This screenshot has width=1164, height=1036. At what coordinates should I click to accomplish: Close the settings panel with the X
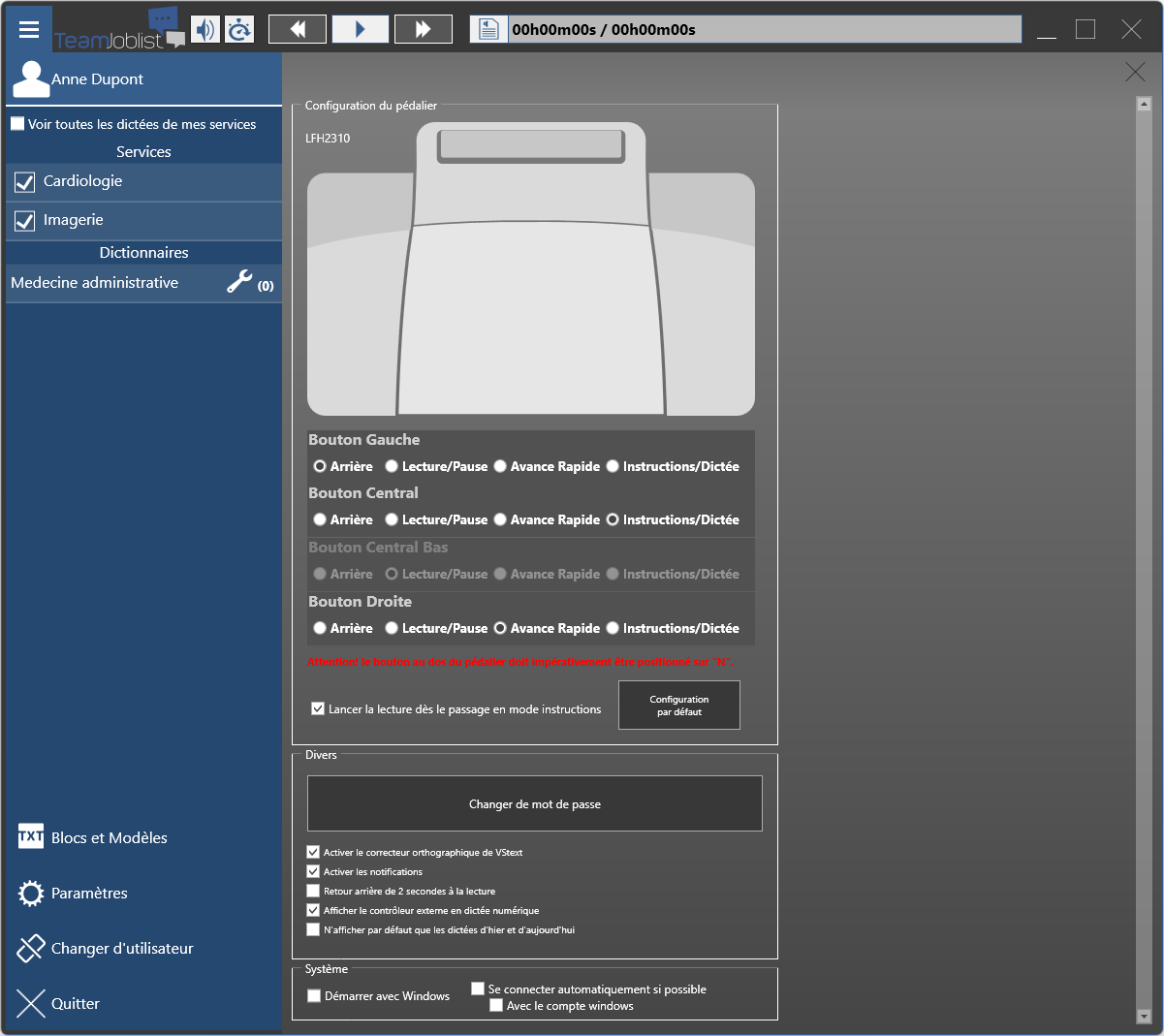pyautogui.click(x=1135, y=72)
